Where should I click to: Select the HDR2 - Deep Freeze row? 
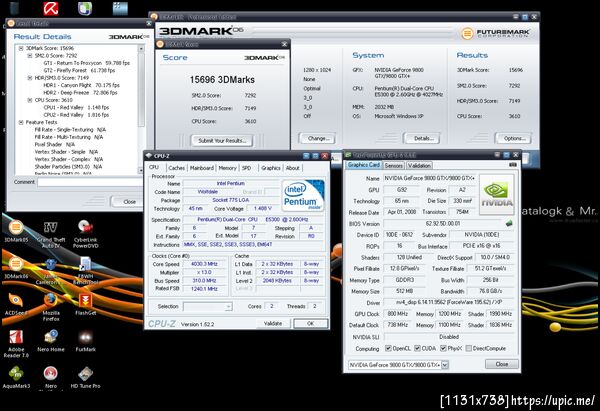80,93
